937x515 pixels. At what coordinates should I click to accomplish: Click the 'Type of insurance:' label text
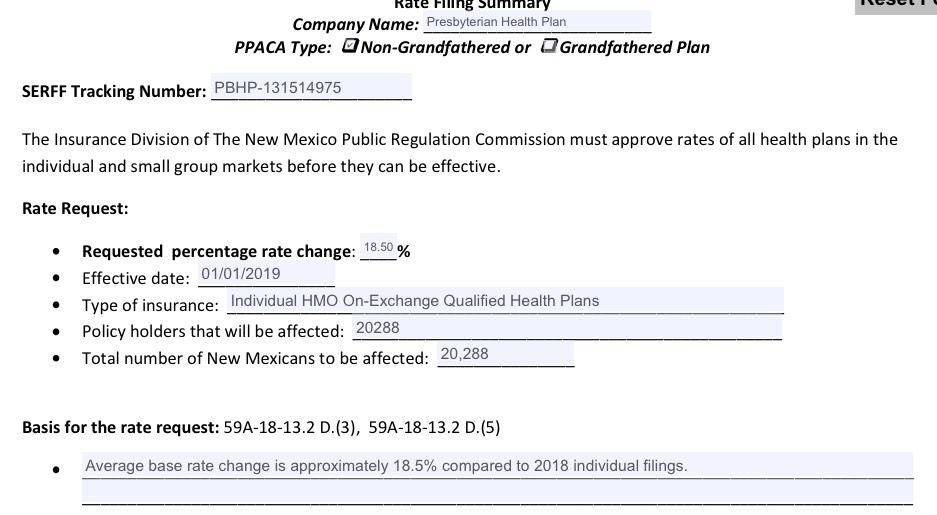click(x=150, y=305)
